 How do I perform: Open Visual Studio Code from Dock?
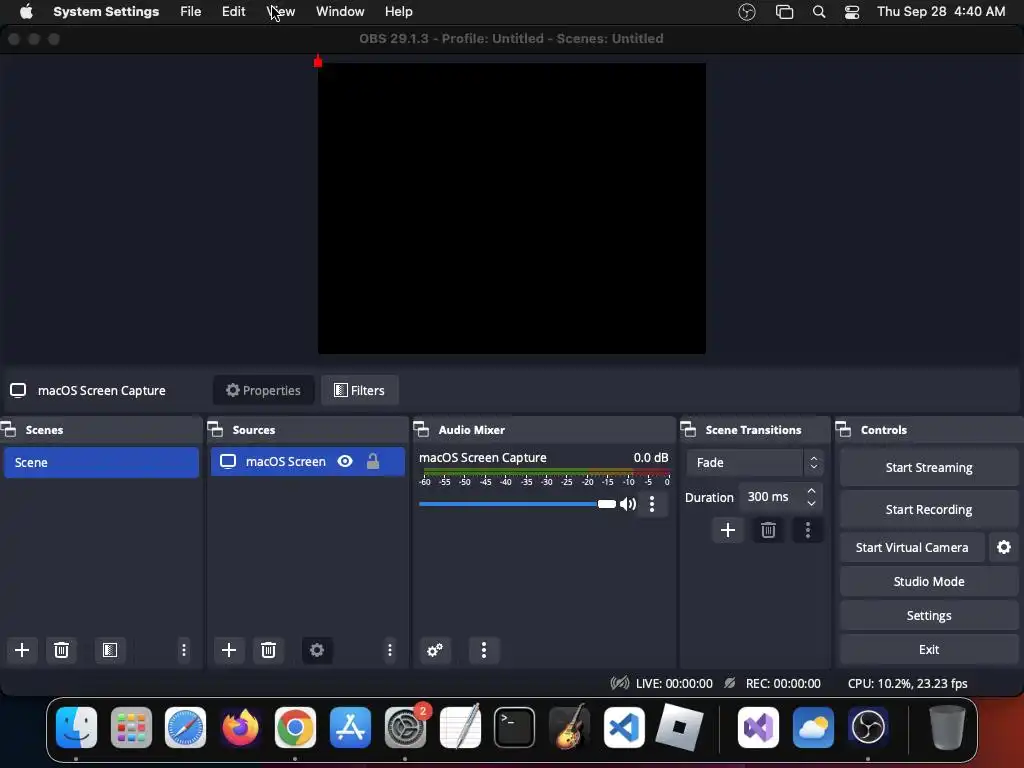[x=624, y=727]
